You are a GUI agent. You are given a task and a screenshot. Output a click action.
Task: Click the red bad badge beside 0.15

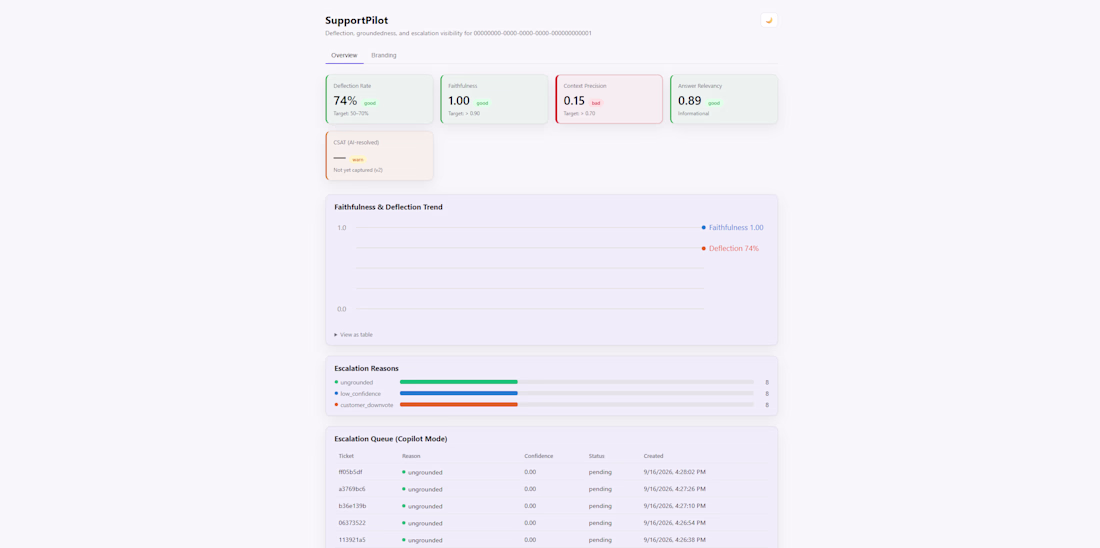[596, 102]
